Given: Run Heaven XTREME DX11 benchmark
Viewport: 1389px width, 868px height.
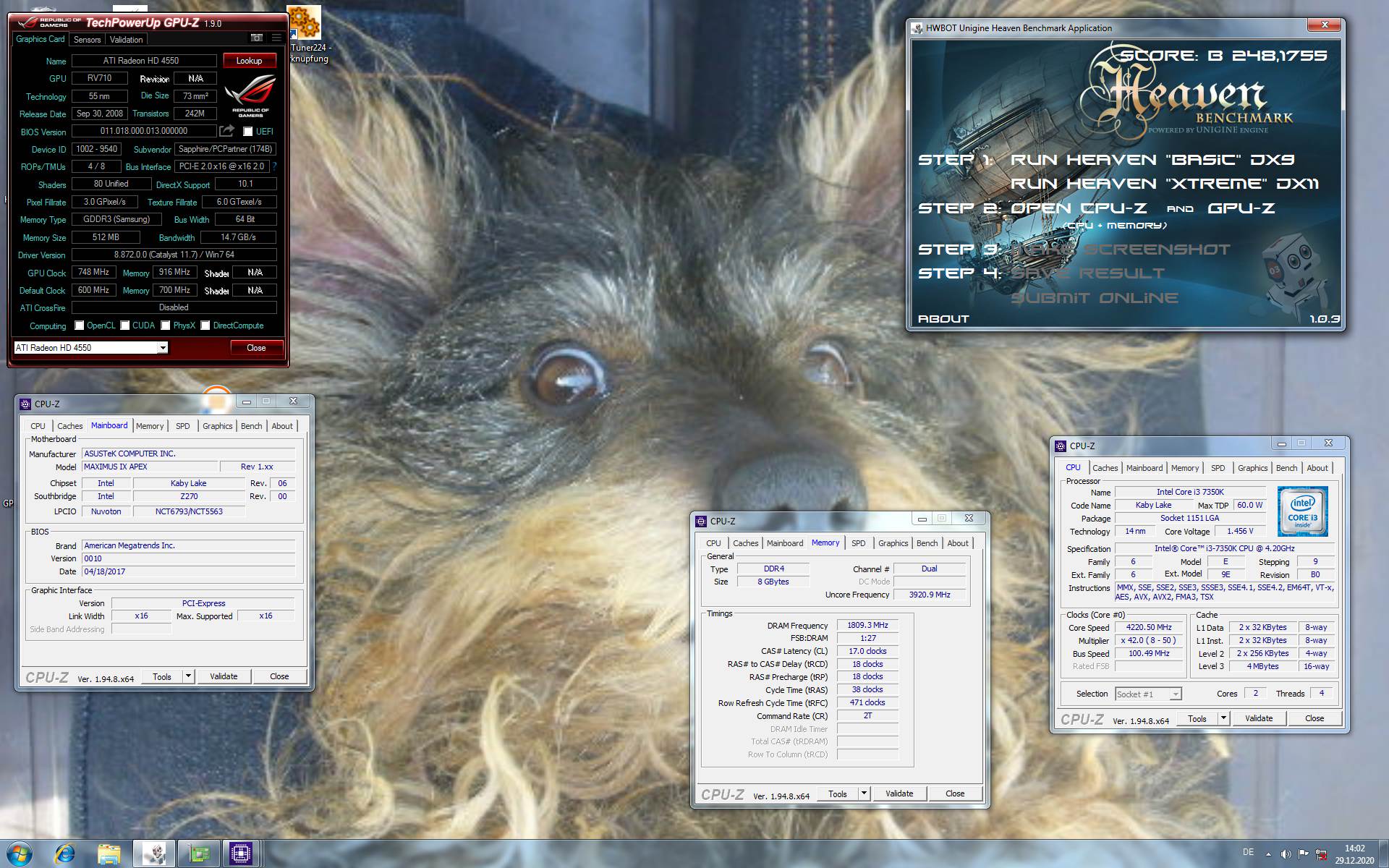Looking at the screenshot, I should [x=1165, y=184].
